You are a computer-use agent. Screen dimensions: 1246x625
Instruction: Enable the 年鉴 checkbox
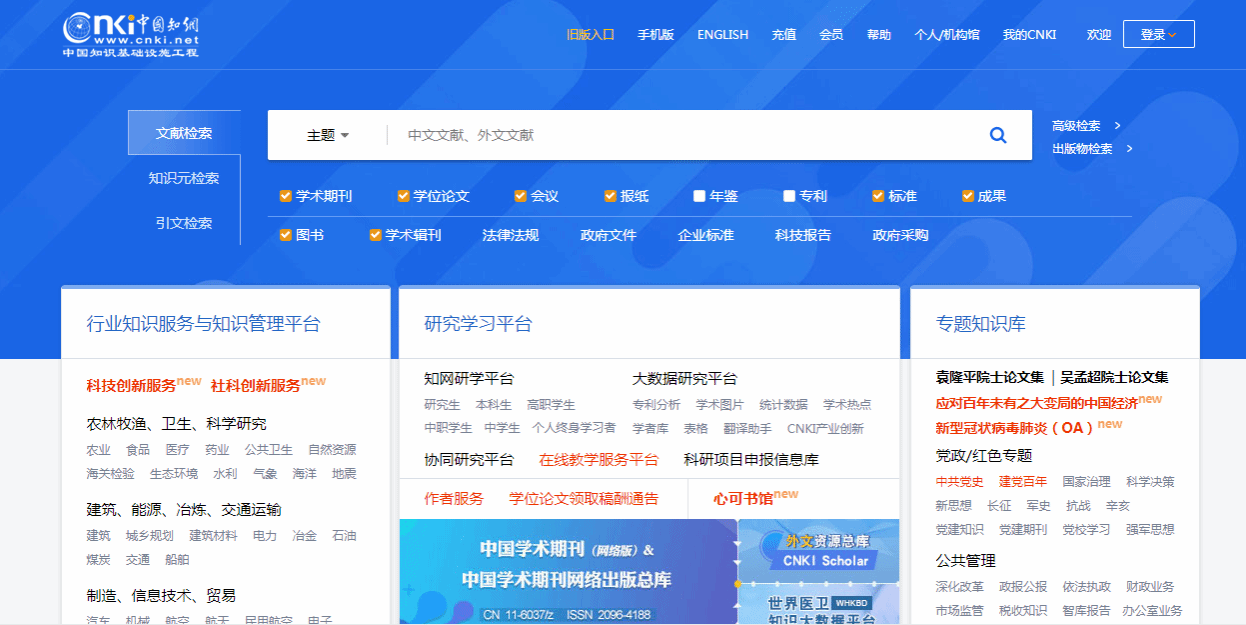(699, 196)
